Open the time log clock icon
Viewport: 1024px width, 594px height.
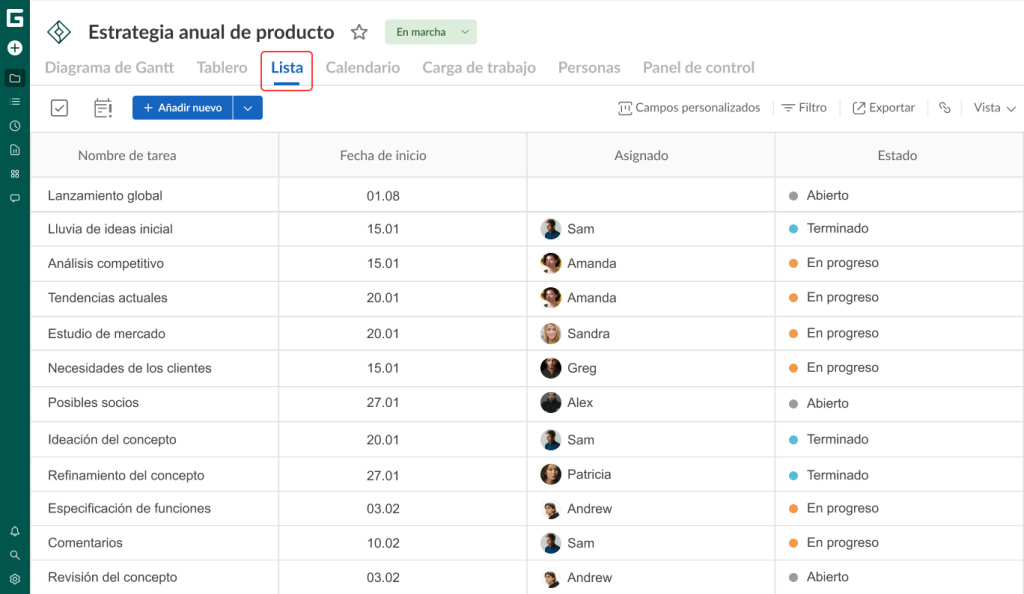click(14, 126)
